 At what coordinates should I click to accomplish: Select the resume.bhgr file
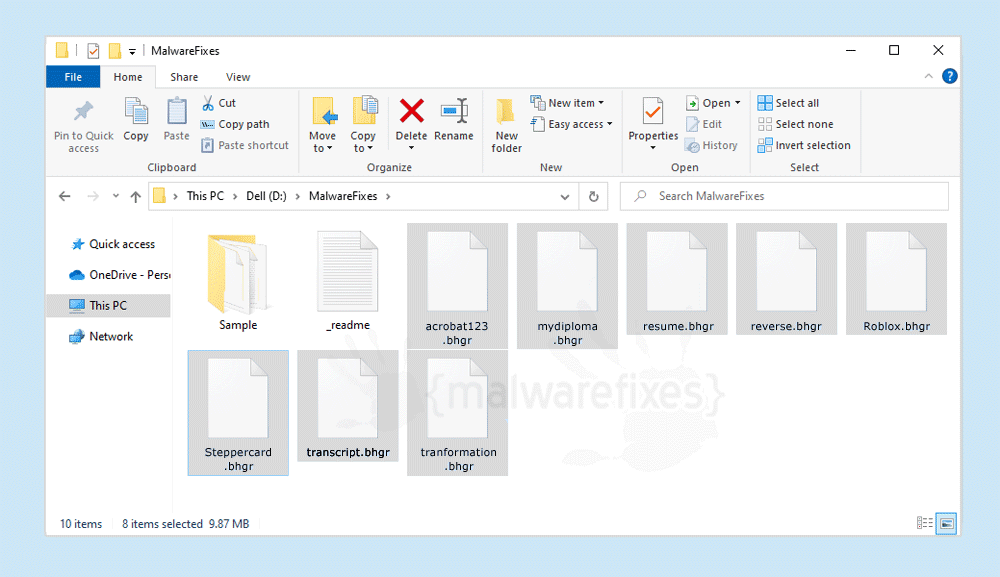pyautogui.click(x=677, y=279)
